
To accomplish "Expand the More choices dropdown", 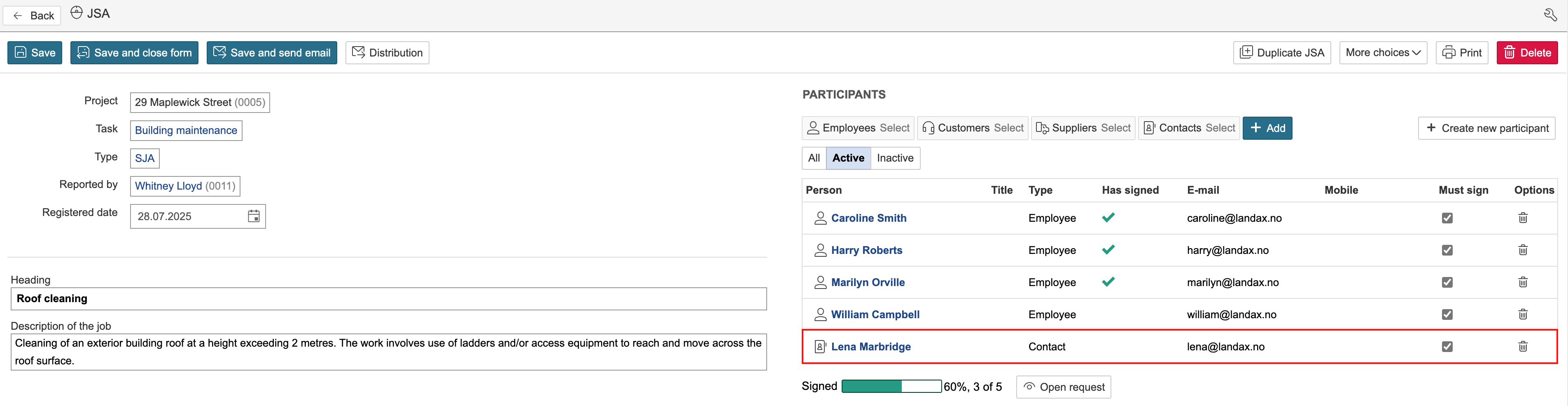I will (x=1382, y=53).
